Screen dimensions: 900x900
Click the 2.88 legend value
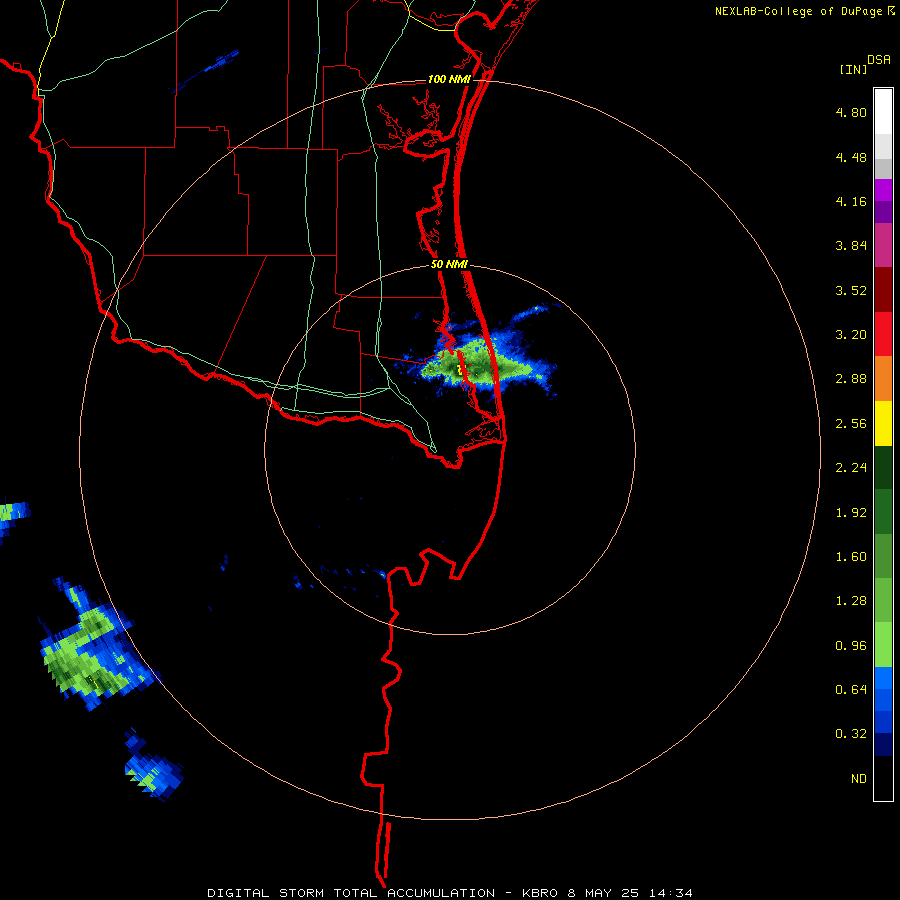tap(851, 379)
